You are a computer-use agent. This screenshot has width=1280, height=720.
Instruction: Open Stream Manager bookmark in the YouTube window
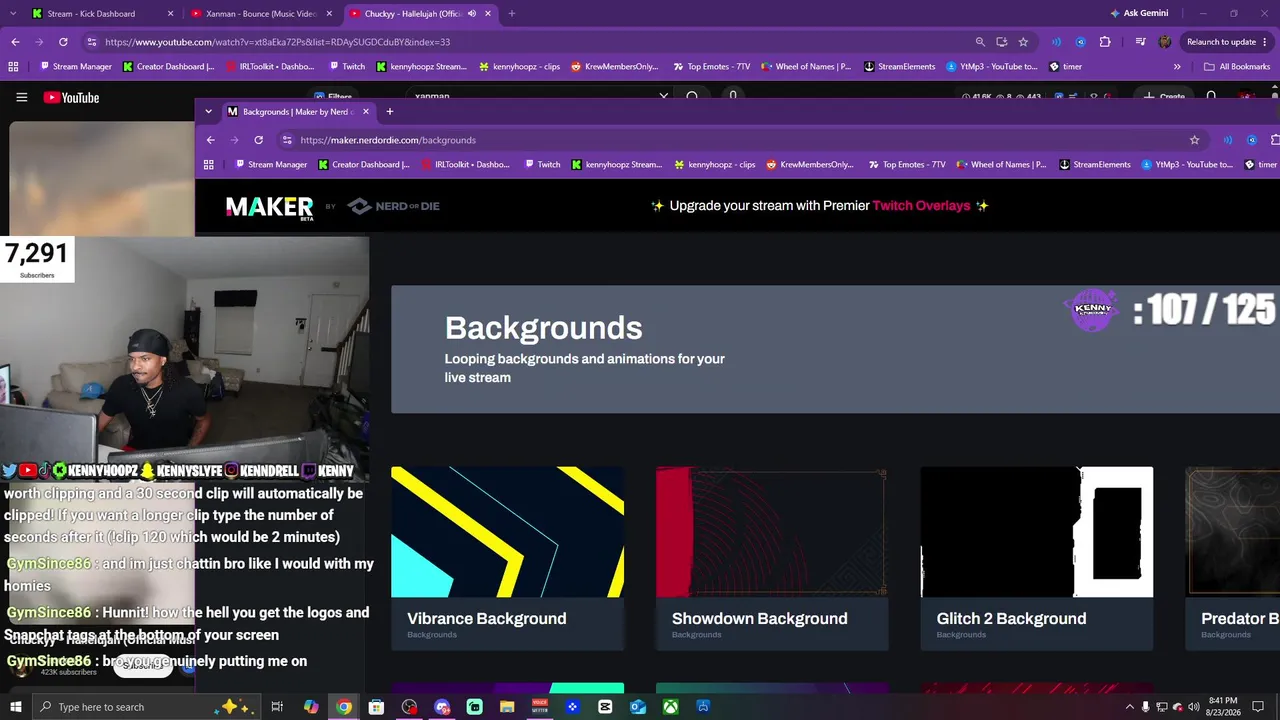[x=75, y=67]
